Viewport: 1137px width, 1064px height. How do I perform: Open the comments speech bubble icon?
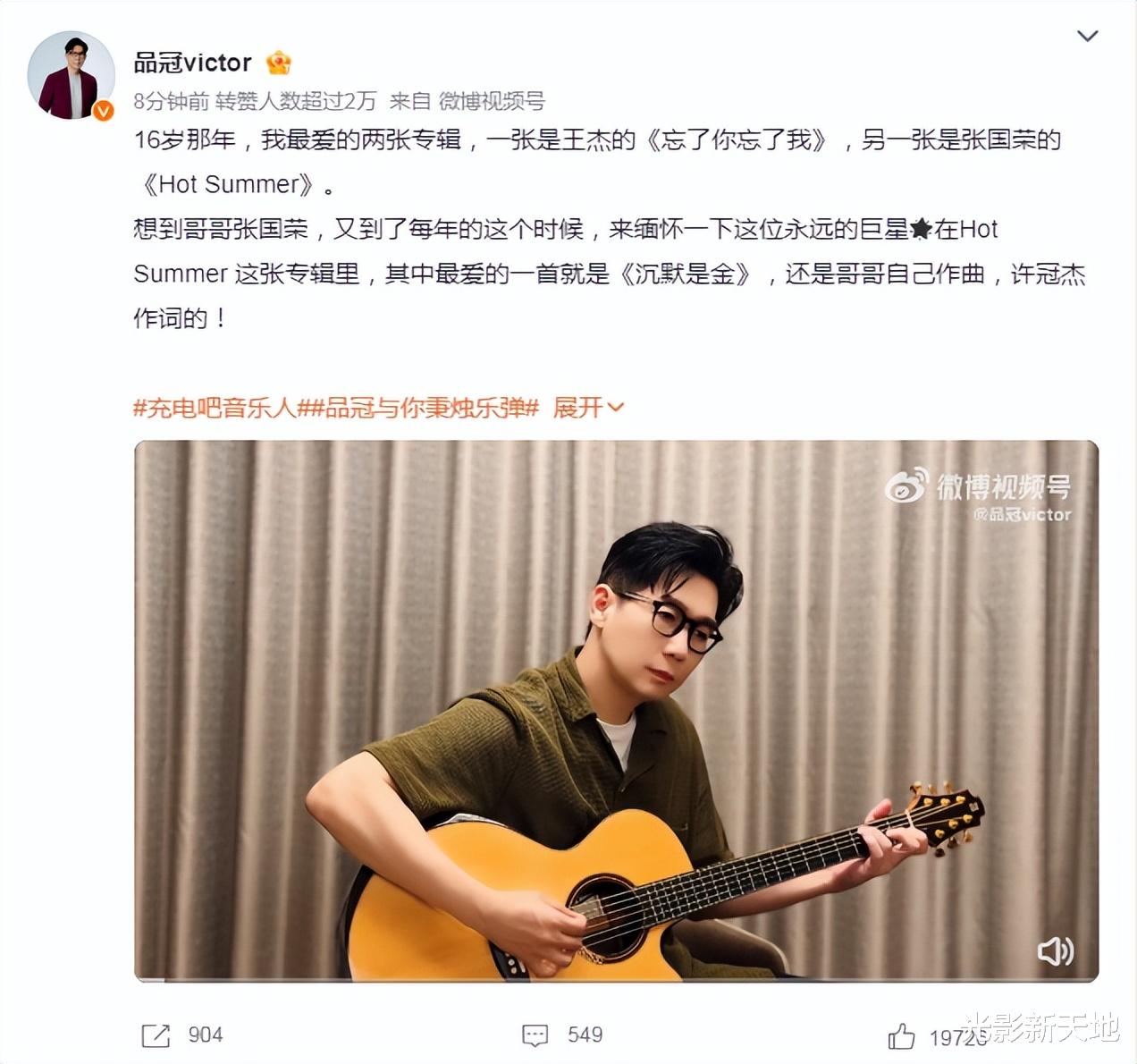pyautogui.click(x=535, y=1035)
